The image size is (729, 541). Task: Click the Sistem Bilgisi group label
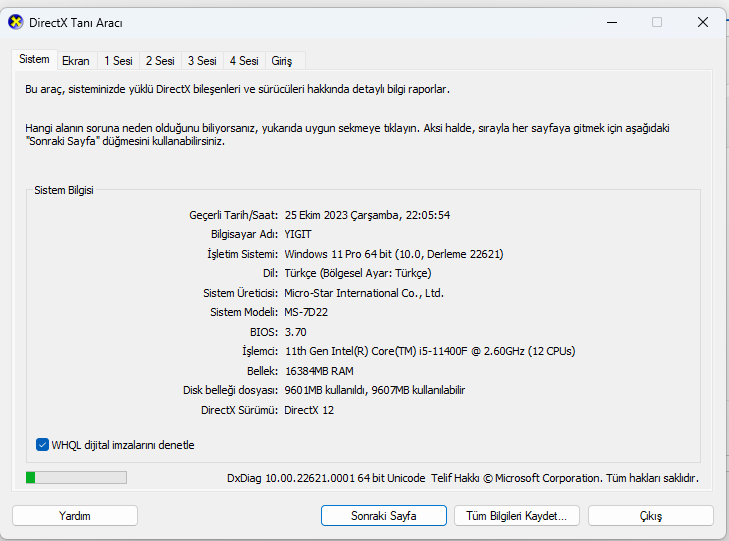64,190
